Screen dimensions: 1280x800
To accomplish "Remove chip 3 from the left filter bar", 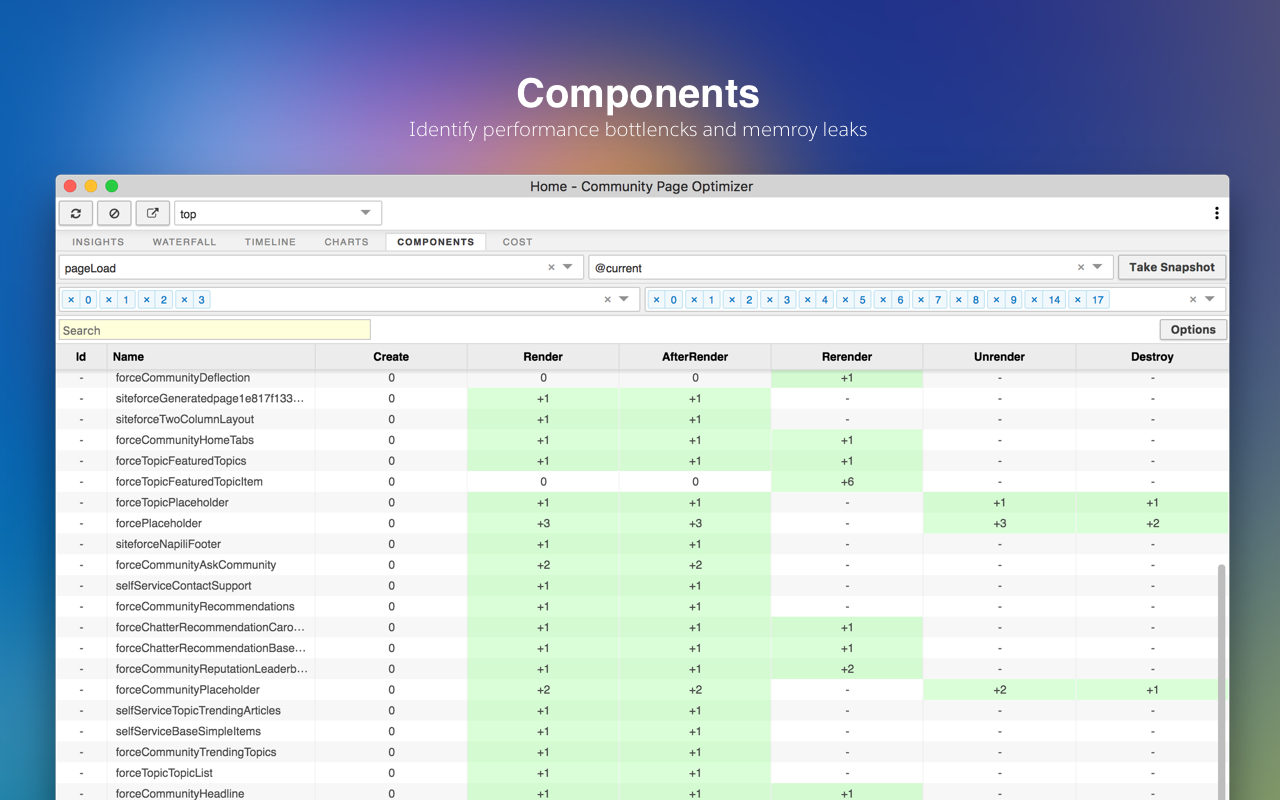I will point(184,299).
